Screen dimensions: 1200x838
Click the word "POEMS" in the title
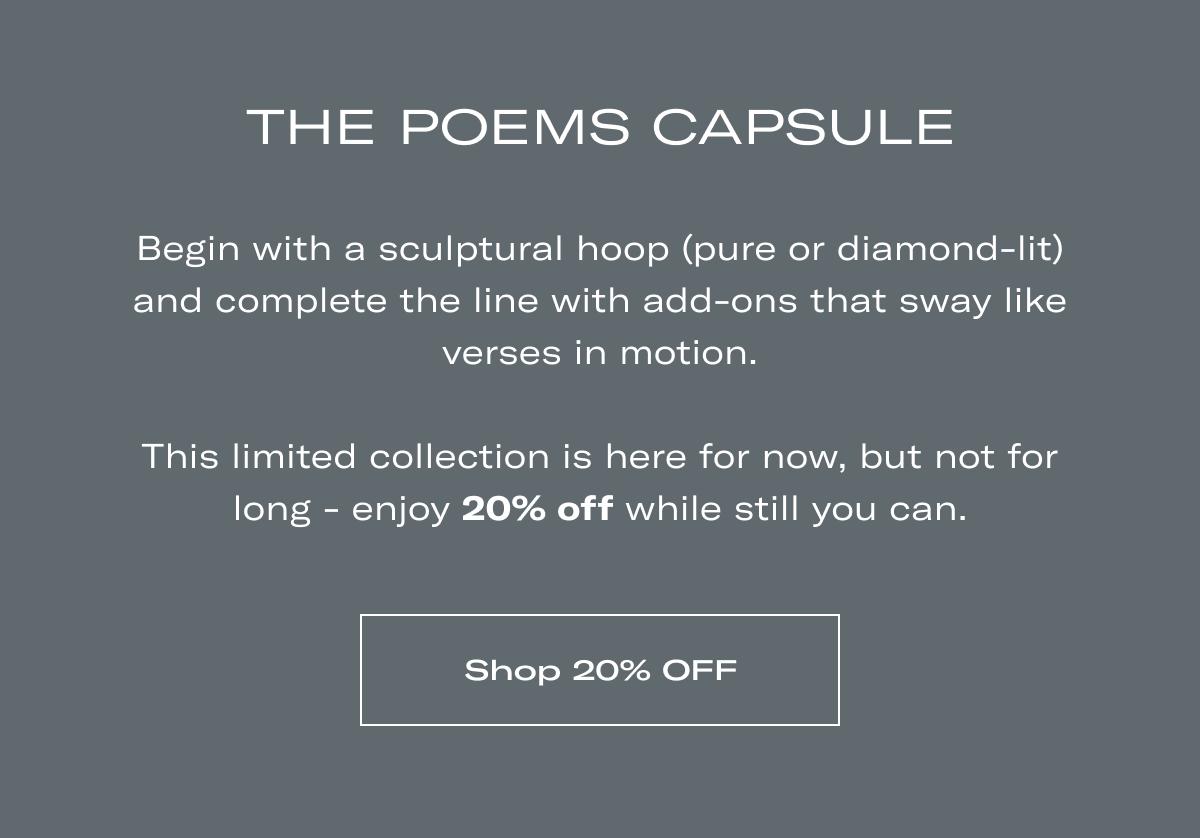coord(515,127)
